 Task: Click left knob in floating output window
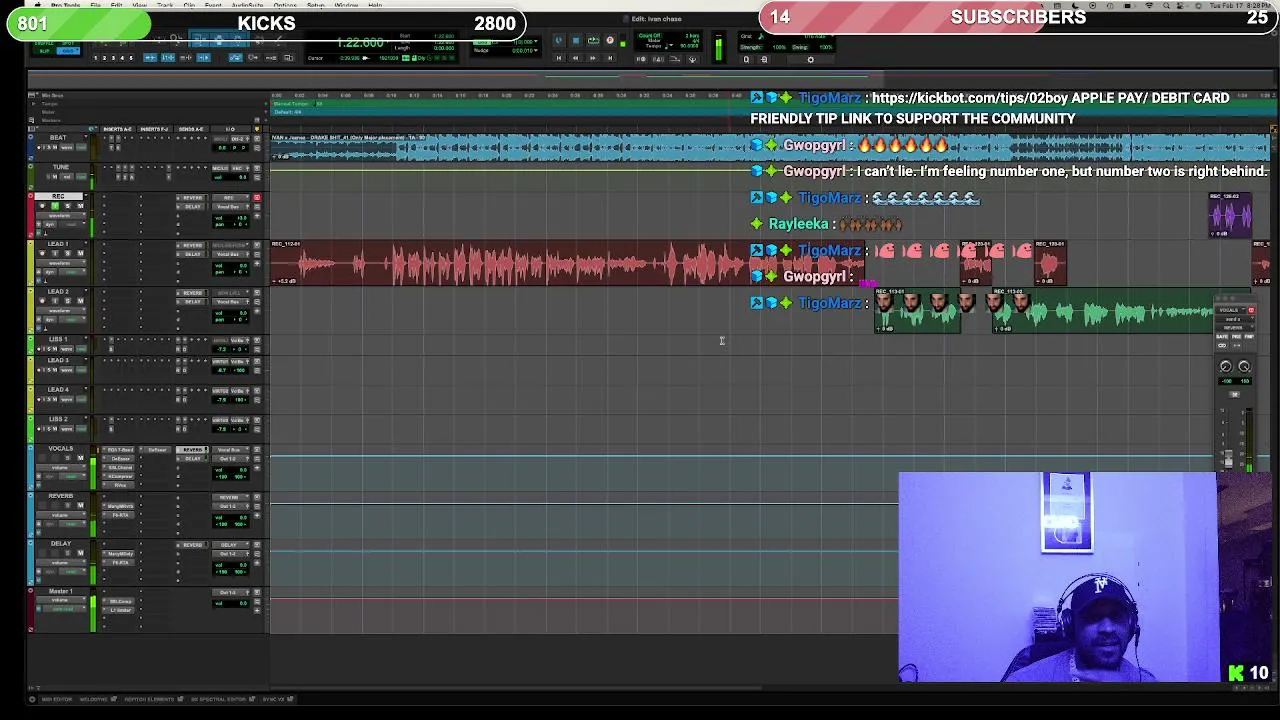pos(1226,366)
